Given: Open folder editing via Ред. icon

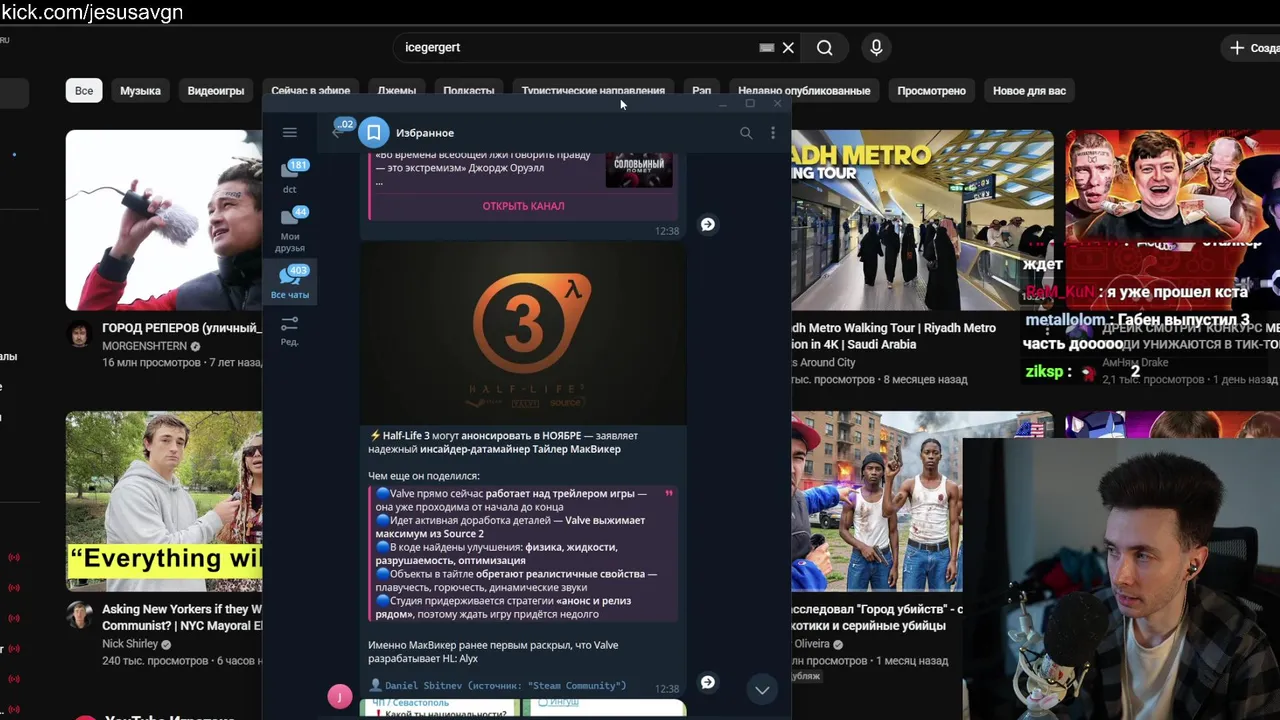Looking at the screenshot, I should (290, 330).
